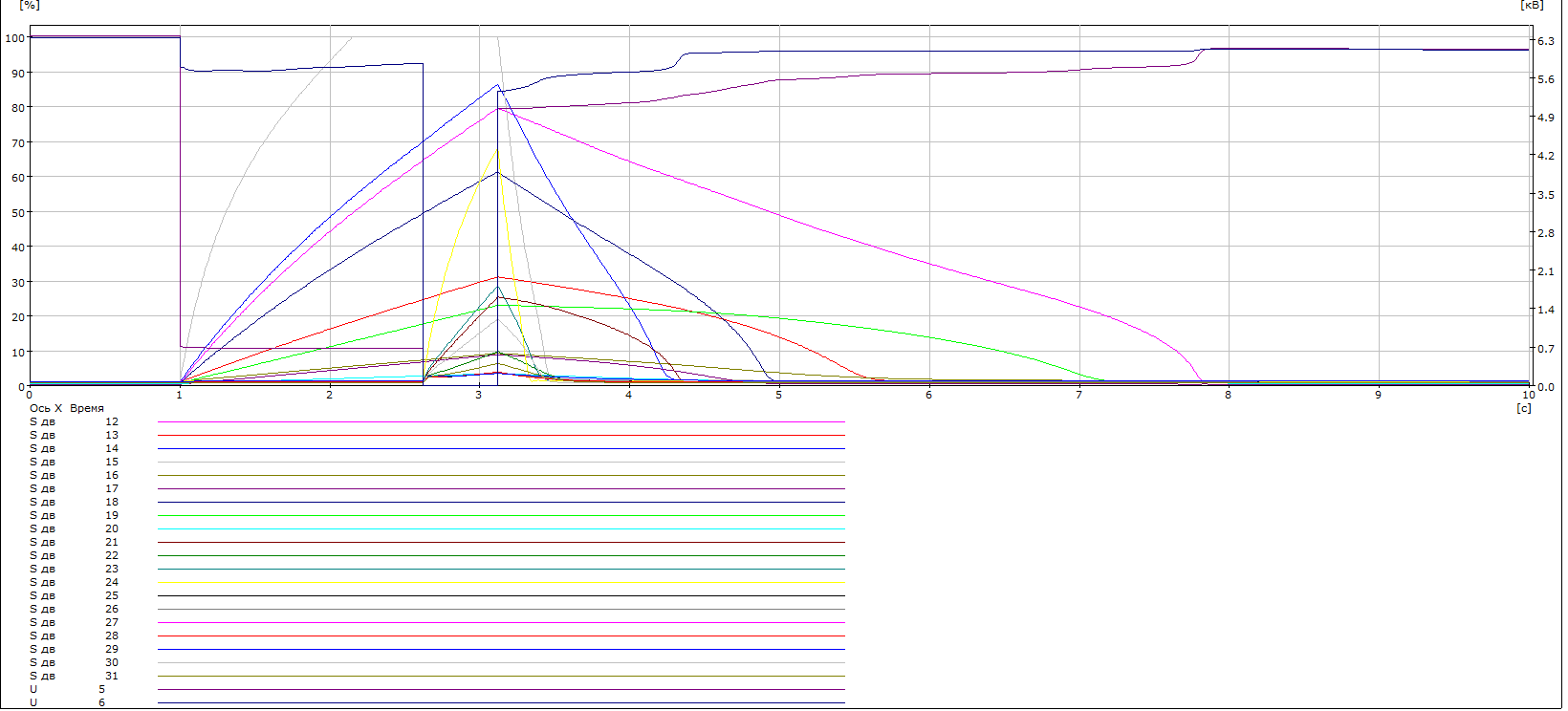Screen dimensions: 1568x711
Task: Click the [%] left axis unit label
Action: pyautogui.click(x=29, y=5)
